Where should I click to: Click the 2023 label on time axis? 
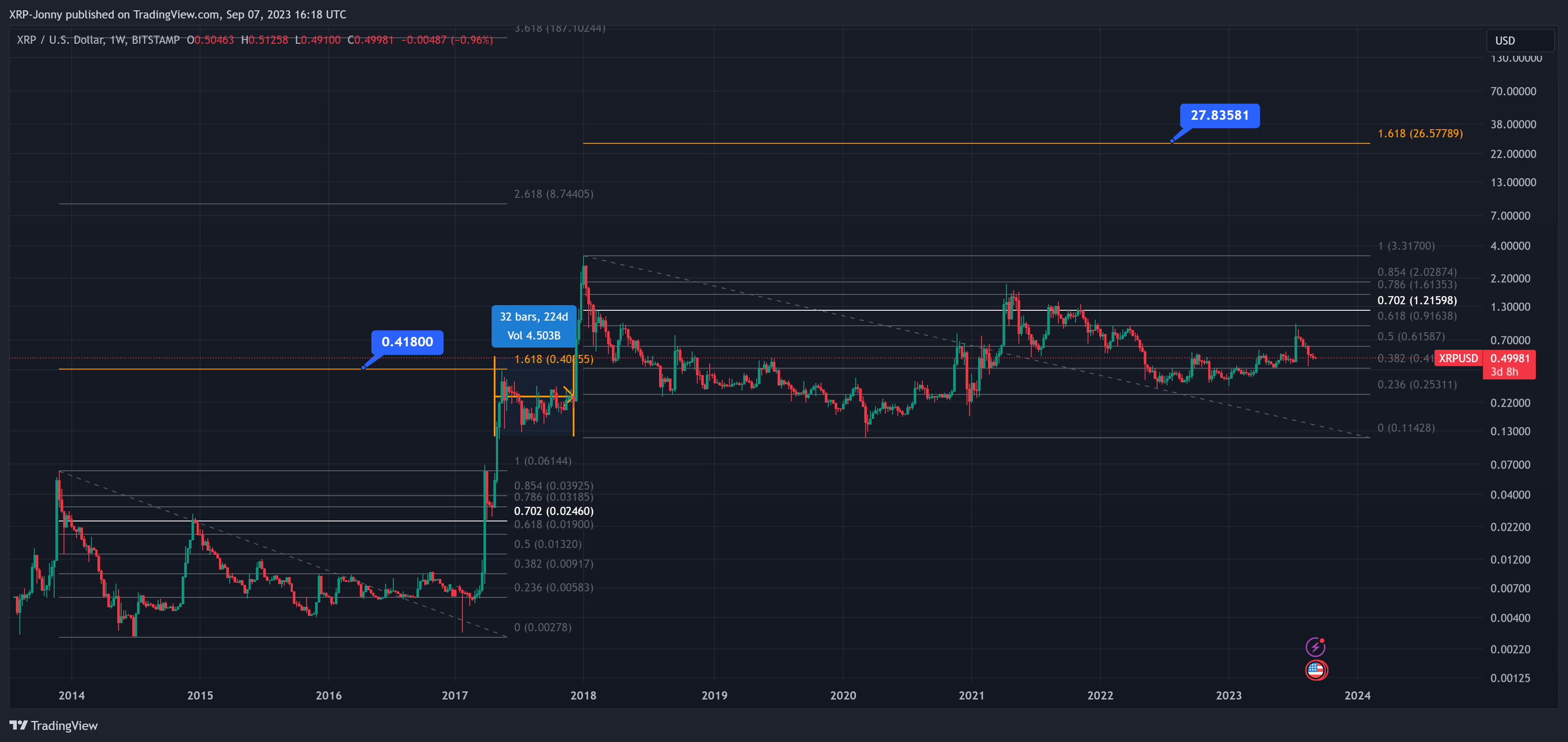(x=1229, y=695)
